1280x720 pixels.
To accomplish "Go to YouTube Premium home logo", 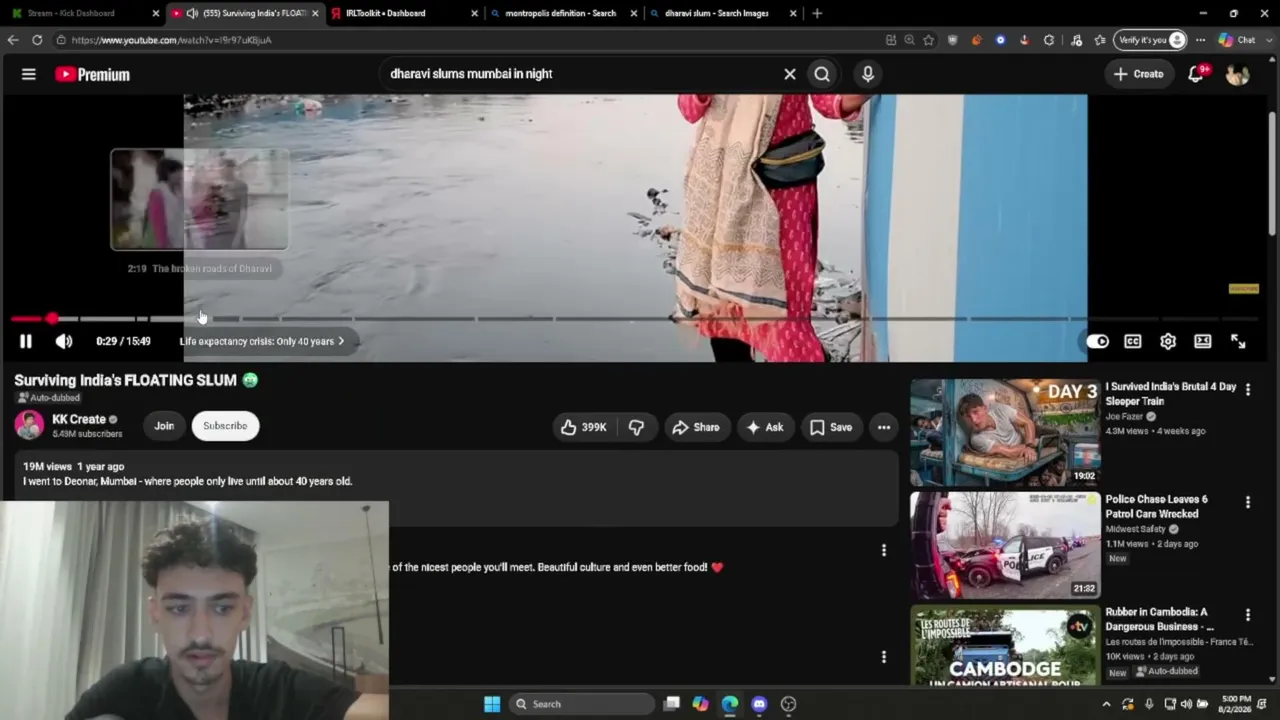I will click(92, 74).
